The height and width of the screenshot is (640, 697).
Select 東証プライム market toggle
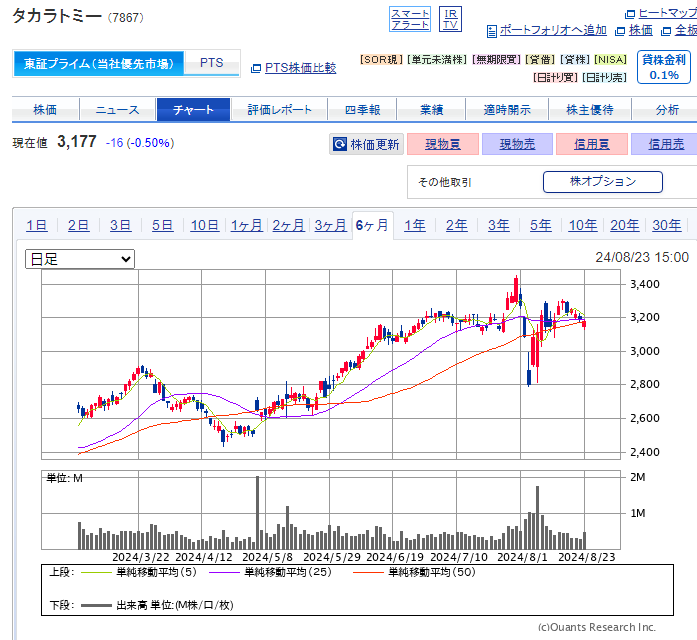pyautogui.click(x=99, y=64)
